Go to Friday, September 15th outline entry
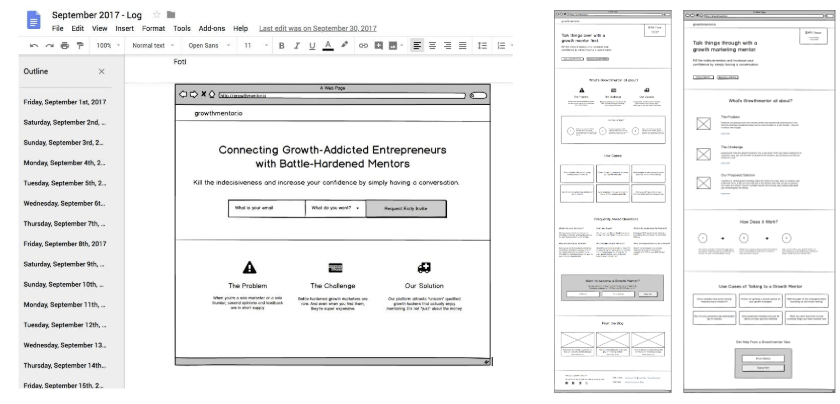Viewport: 840px width, 404px height. click(65, 385)
